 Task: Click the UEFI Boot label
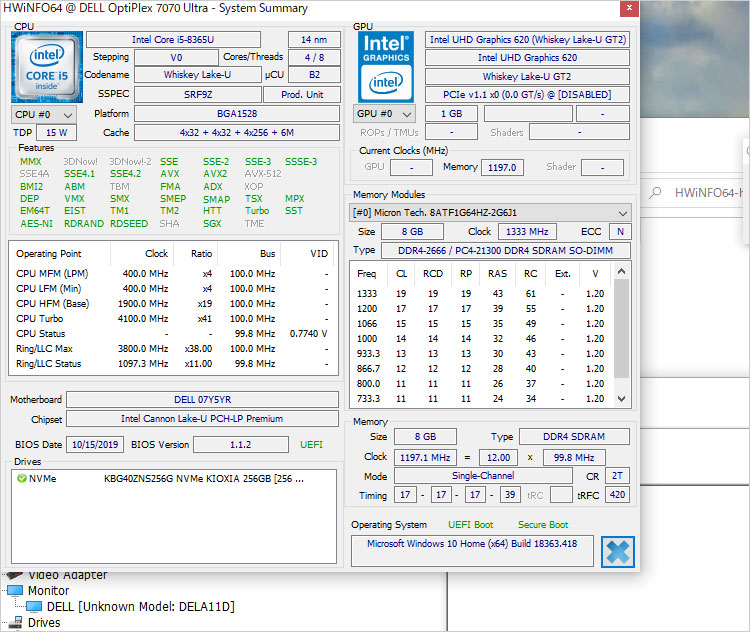click(x=471, y=525)
